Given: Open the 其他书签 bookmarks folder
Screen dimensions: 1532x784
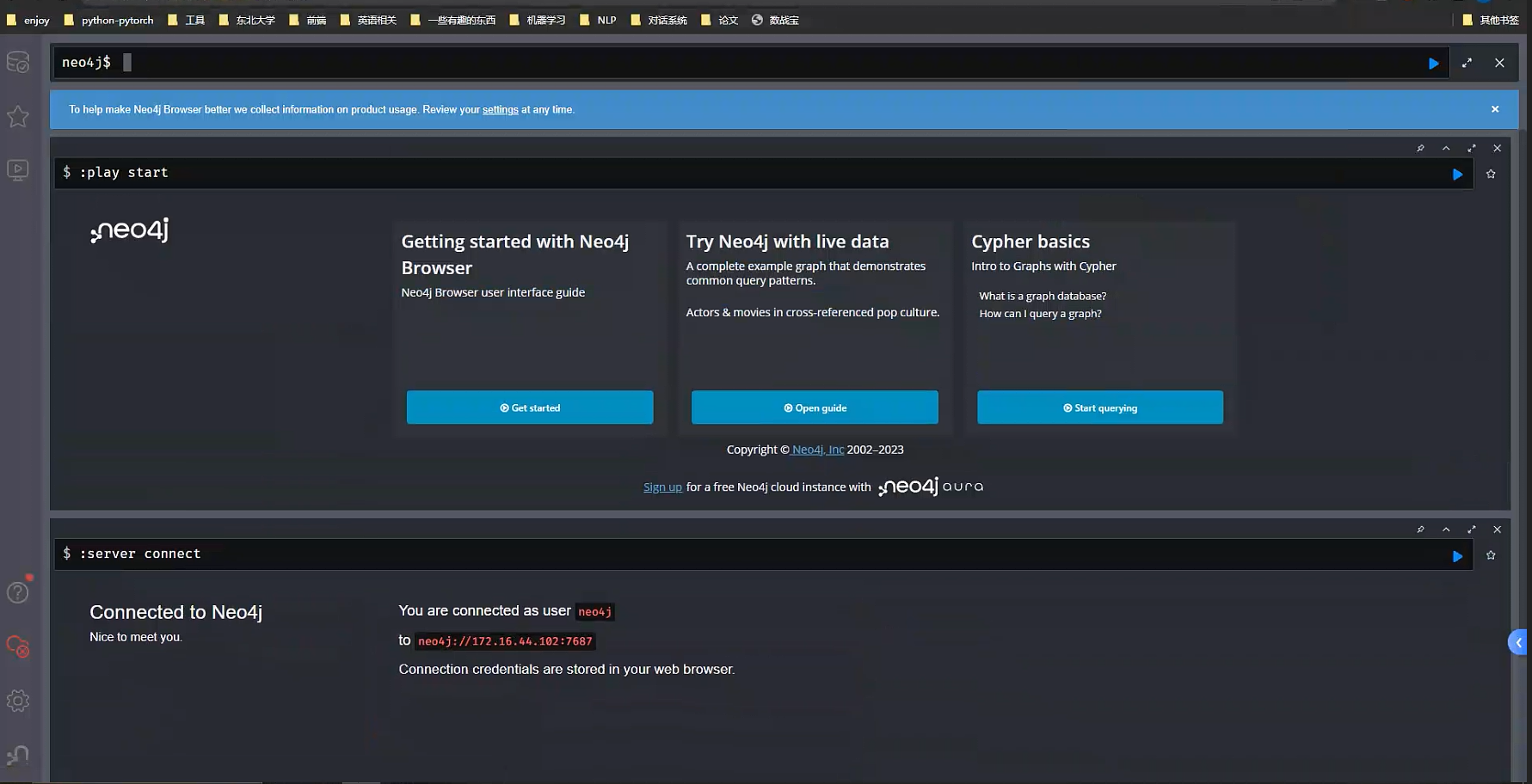Looking at the screenshot, I should click(1491, 20).
